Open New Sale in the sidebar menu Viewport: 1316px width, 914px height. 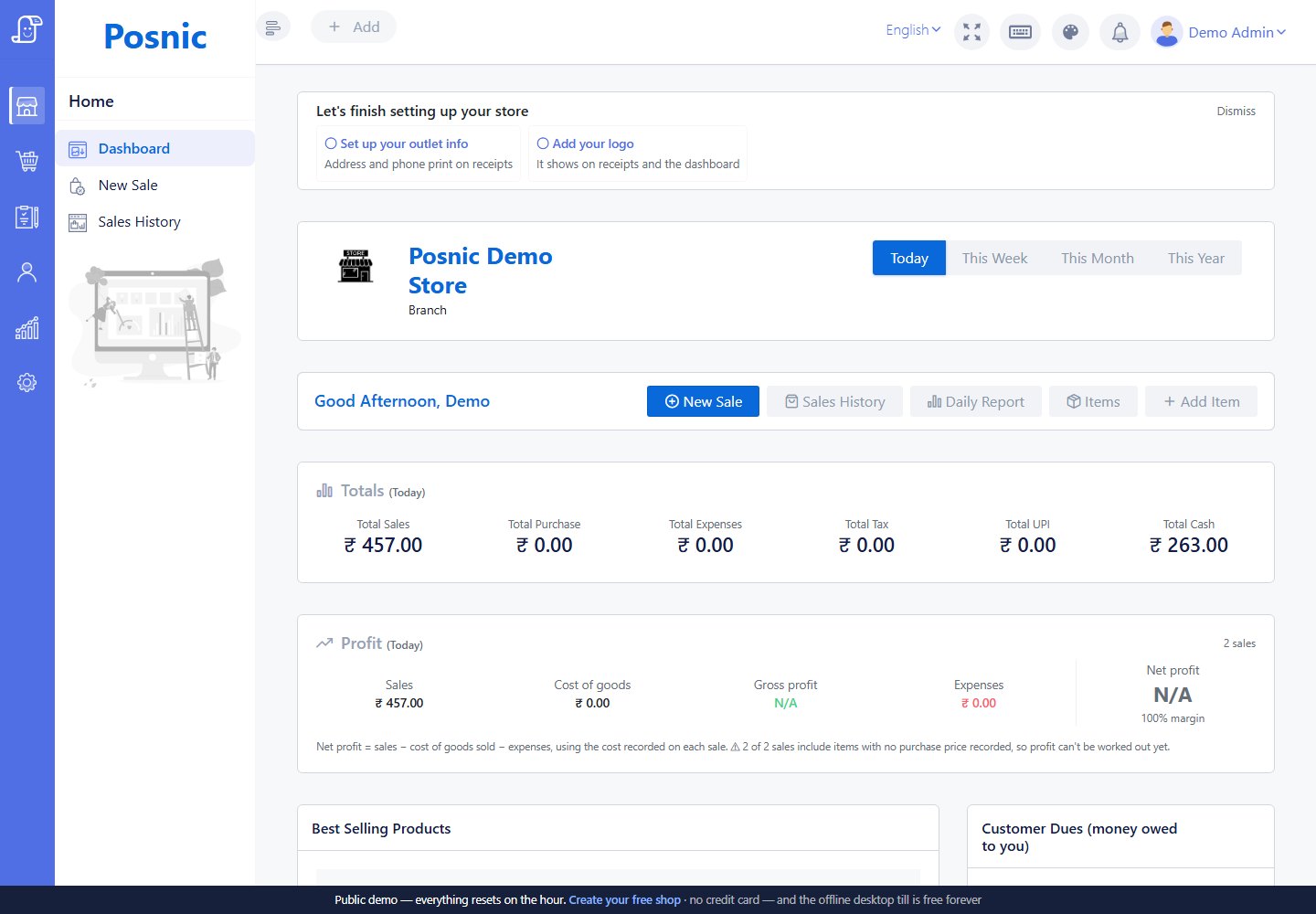[x=155, y=186]
